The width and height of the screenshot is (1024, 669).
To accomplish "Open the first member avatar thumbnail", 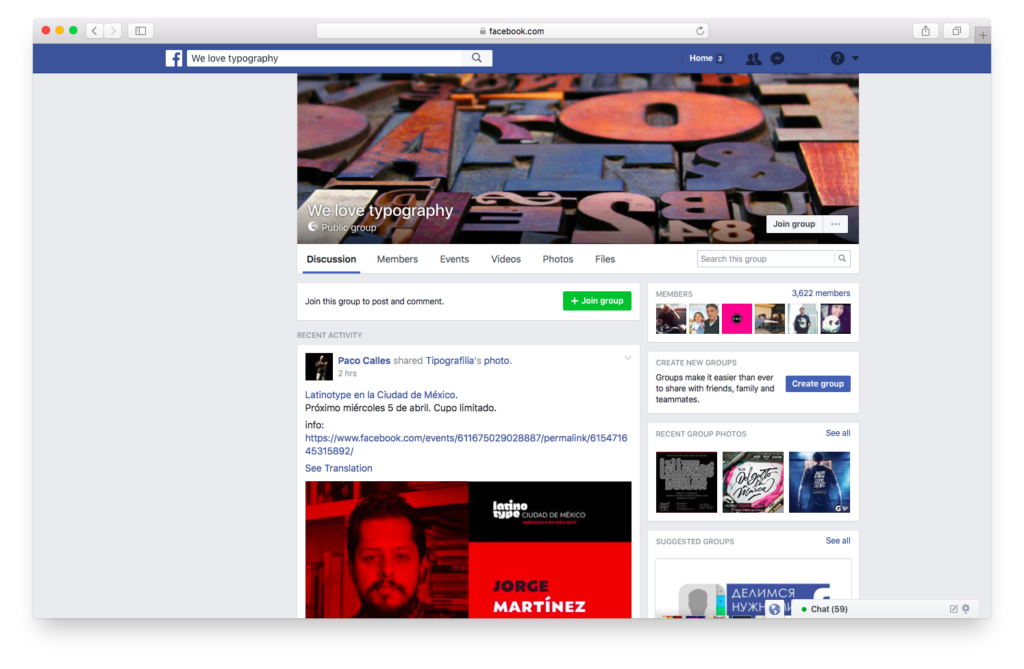I will point(671,319).
